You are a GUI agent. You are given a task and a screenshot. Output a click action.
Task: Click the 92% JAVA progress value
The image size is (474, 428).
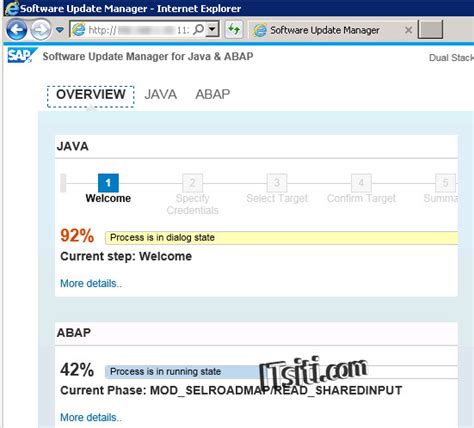77,235
